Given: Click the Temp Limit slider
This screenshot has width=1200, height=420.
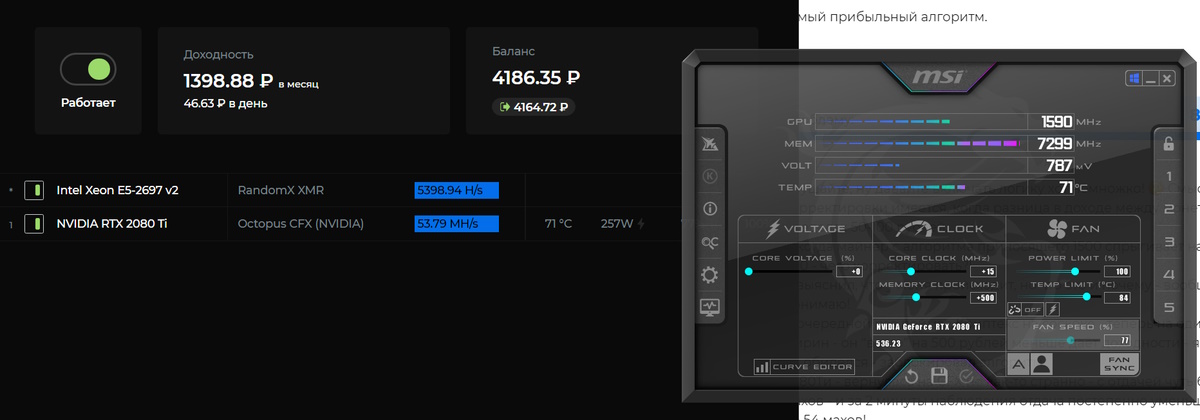Looking at the screenshot, I should click(1057, 297).
